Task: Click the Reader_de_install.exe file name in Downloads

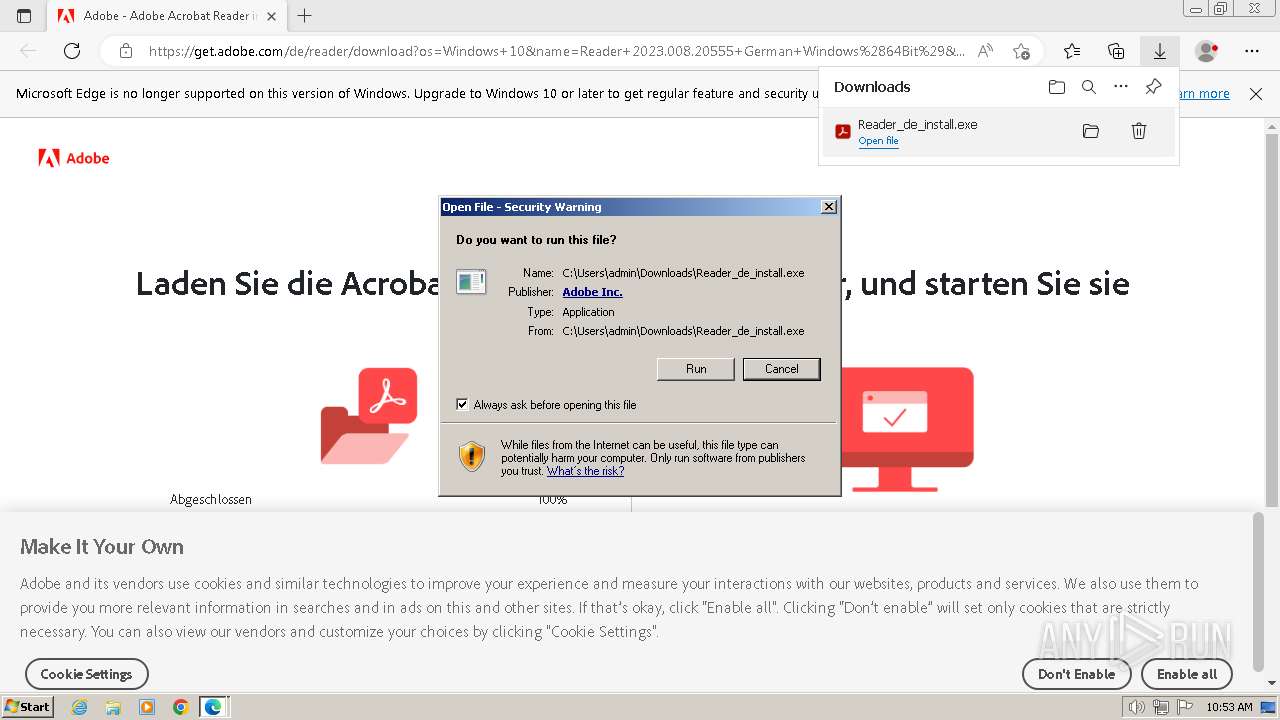Action: point(917,125)
